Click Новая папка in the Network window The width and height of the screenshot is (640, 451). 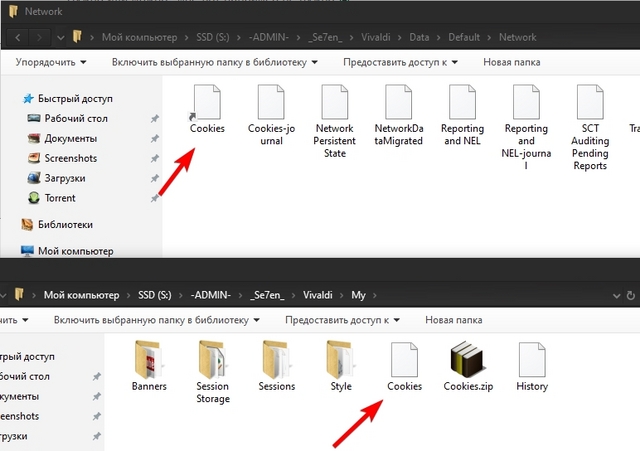point(512,62)
